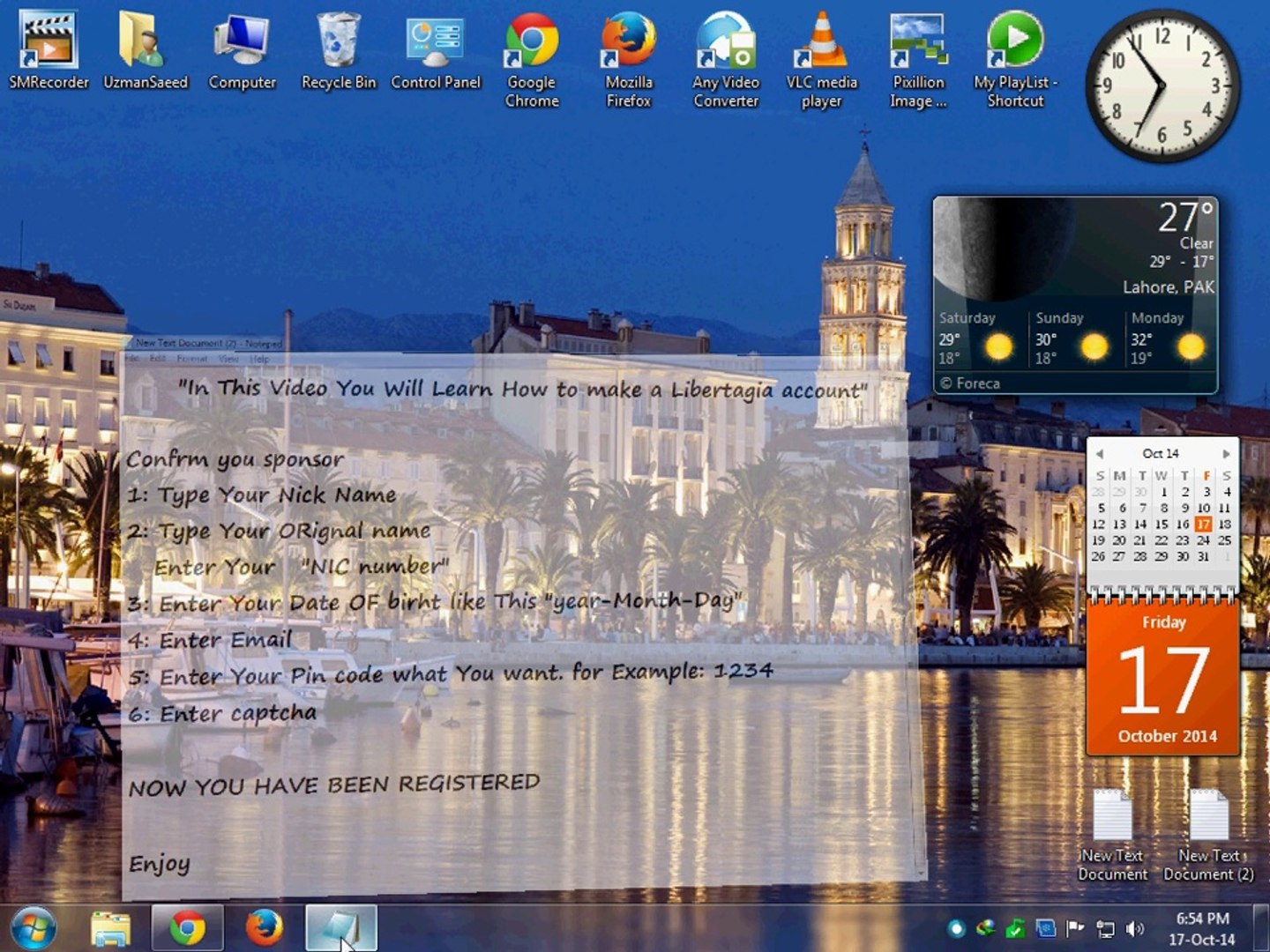Open the Notepad View menu
This screenshot has height=952, width=1270.
[228, 359]
